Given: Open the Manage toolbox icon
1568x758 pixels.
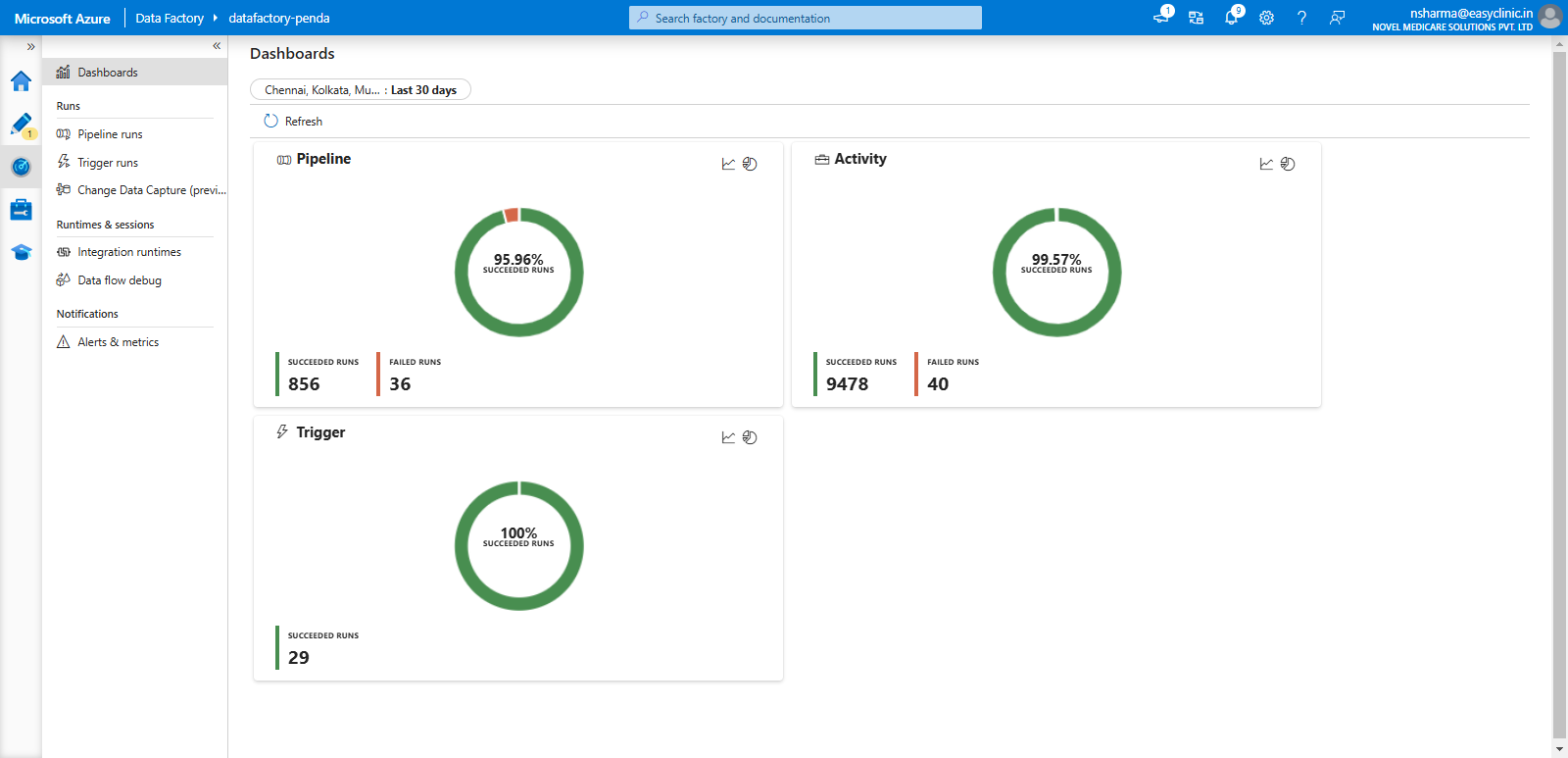Looking at the screenshot, I should click(x=21, y=210).
